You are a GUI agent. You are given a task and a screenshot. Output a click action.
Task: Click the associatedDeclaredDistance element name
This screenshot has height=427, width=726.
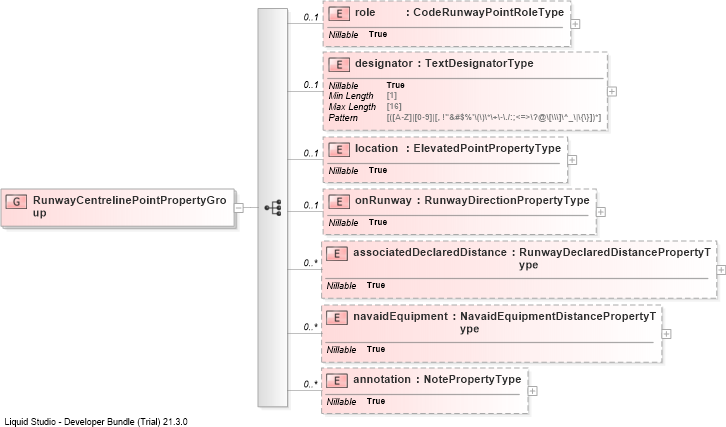[x=430, y=252]
